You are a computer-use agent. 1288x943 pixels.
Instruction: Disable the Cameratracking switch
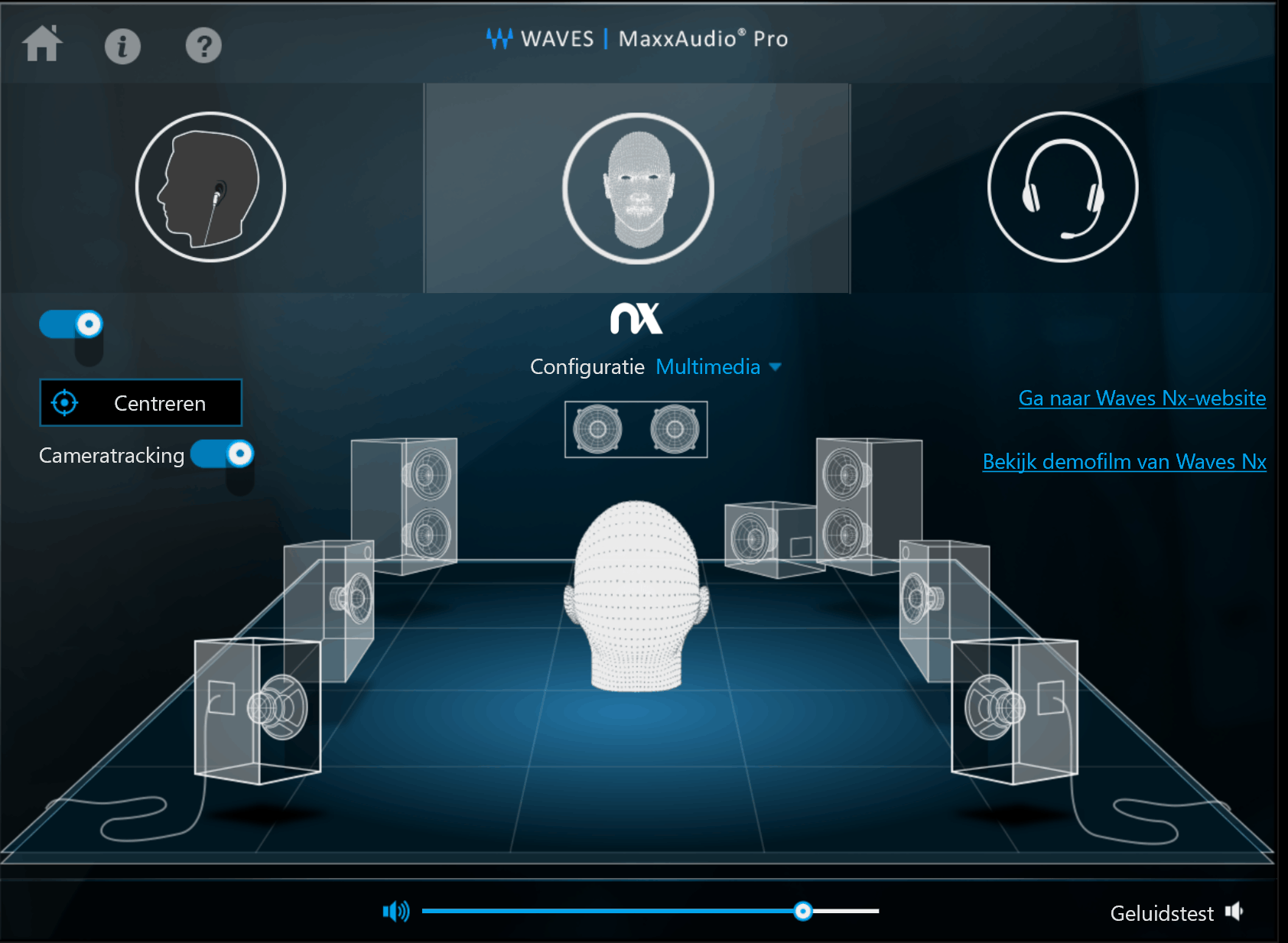(x=222, y=454)
